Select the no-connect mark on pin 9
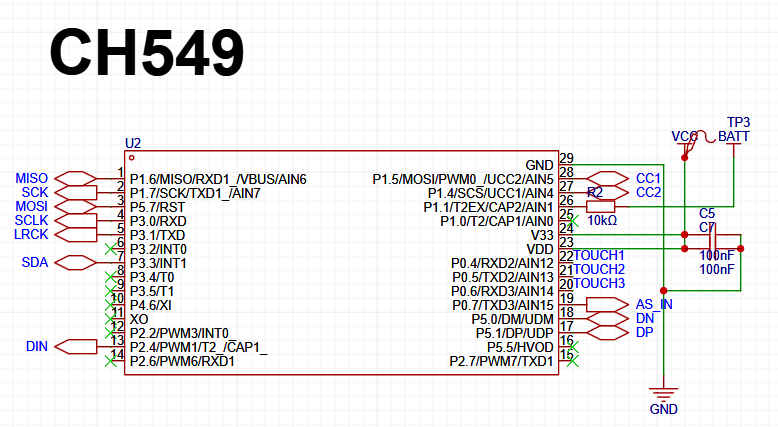Screen dimensions: 778x427 pos(111,291)
